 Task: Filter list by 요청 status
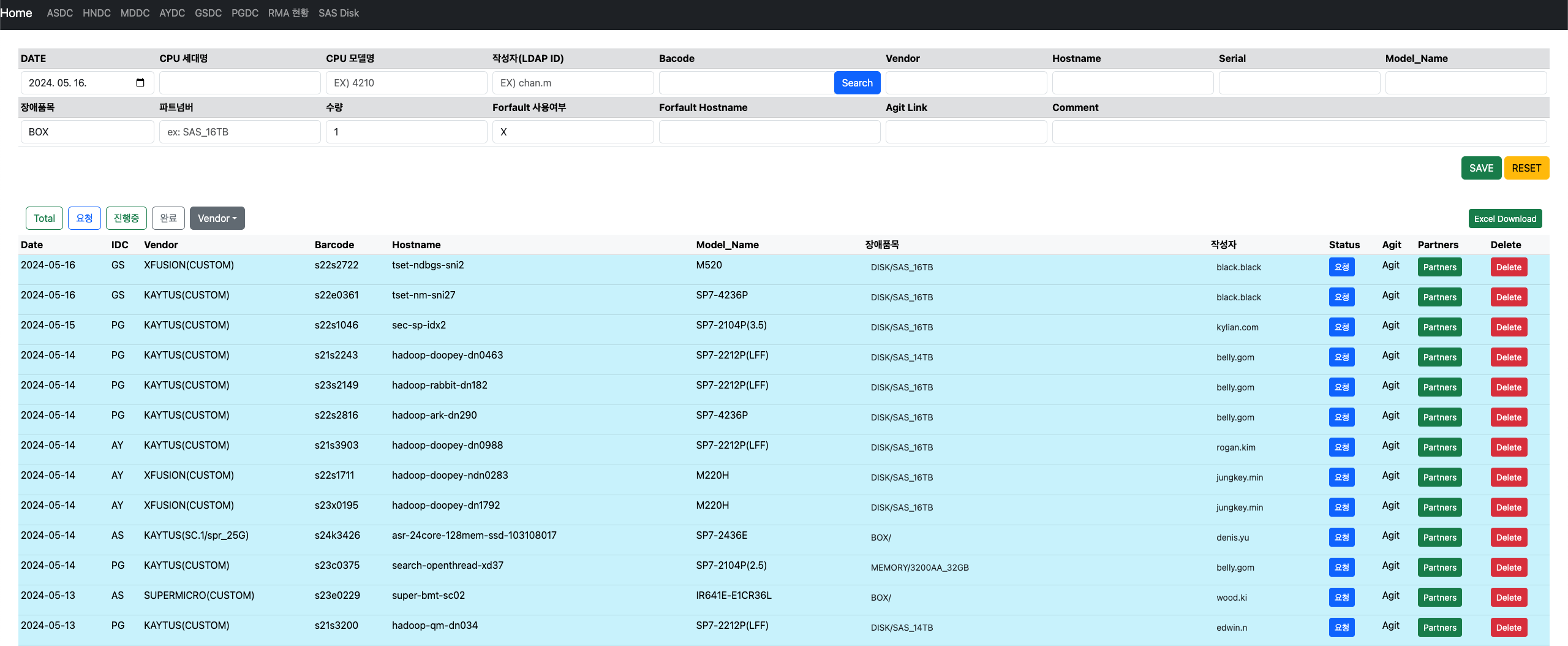(85, 218)
